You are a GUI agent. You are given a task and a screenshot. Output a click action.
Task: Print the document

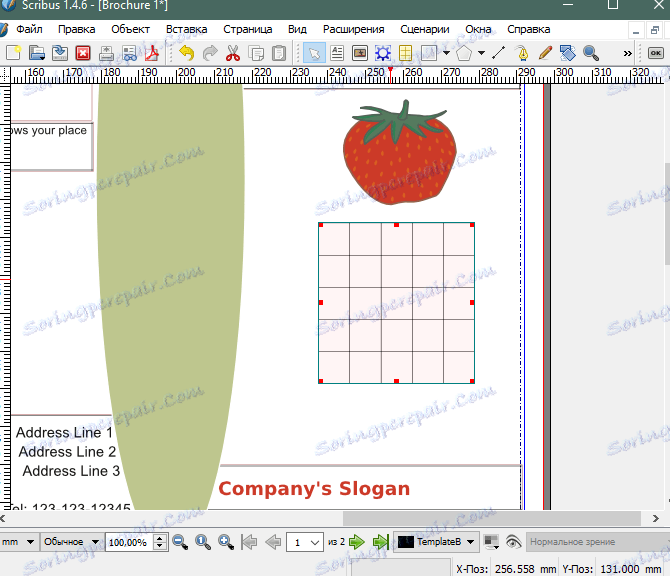tap(106, 53)
